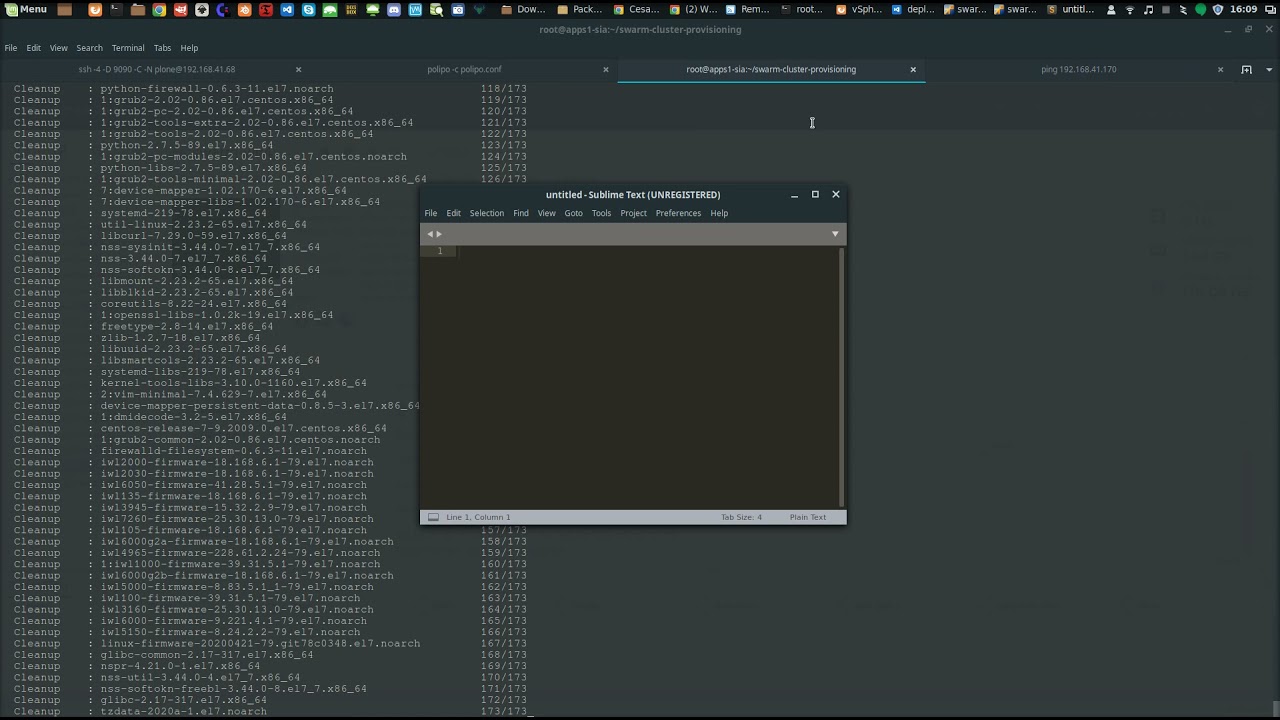This screenshot has height=720, width=1280.
Task: Click Sublime's previous tab arrow
Action: point(430,234)
